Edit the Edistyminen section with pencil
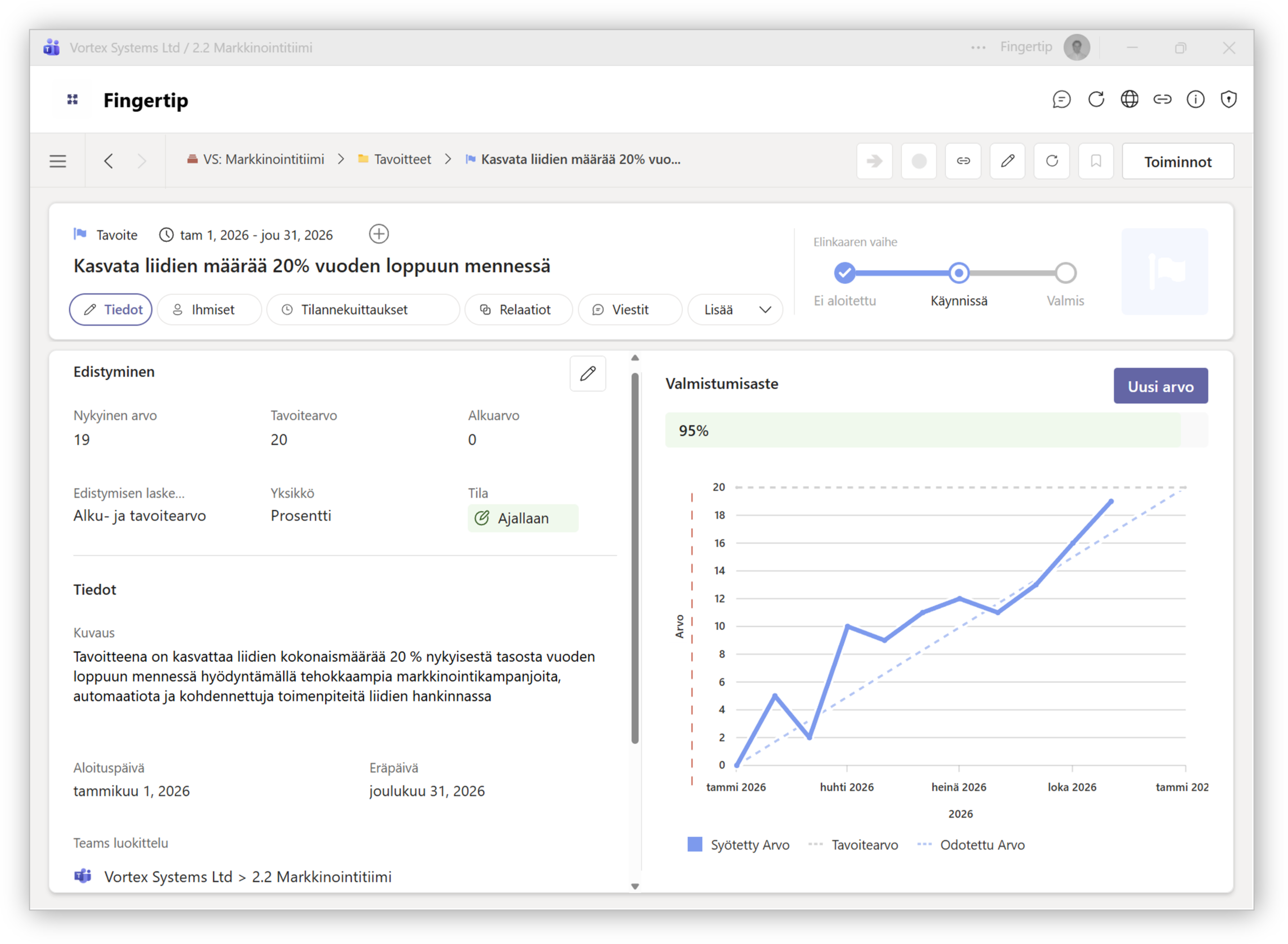Screen dimensions: 1288x944 pyautogui.click(x=588, y=374)
